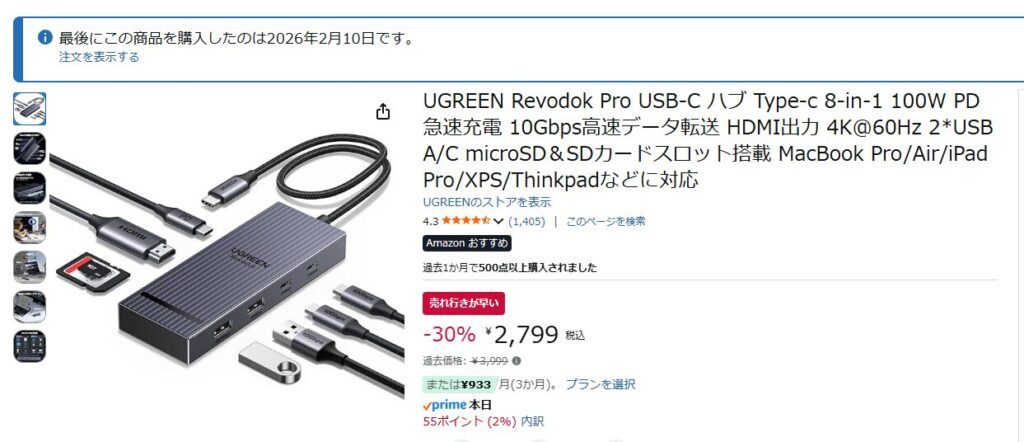Play the product video thumbnail
1024x442 pixels.
coord(29,228)
